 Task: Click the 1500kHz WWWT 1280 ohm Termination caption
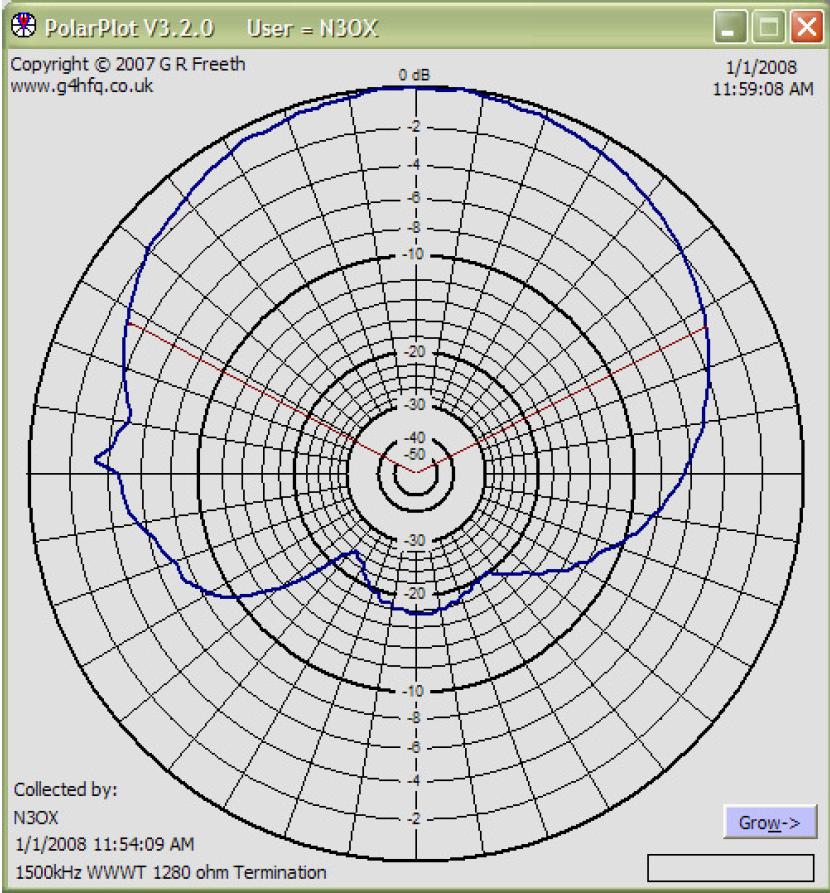pos(170,871)
